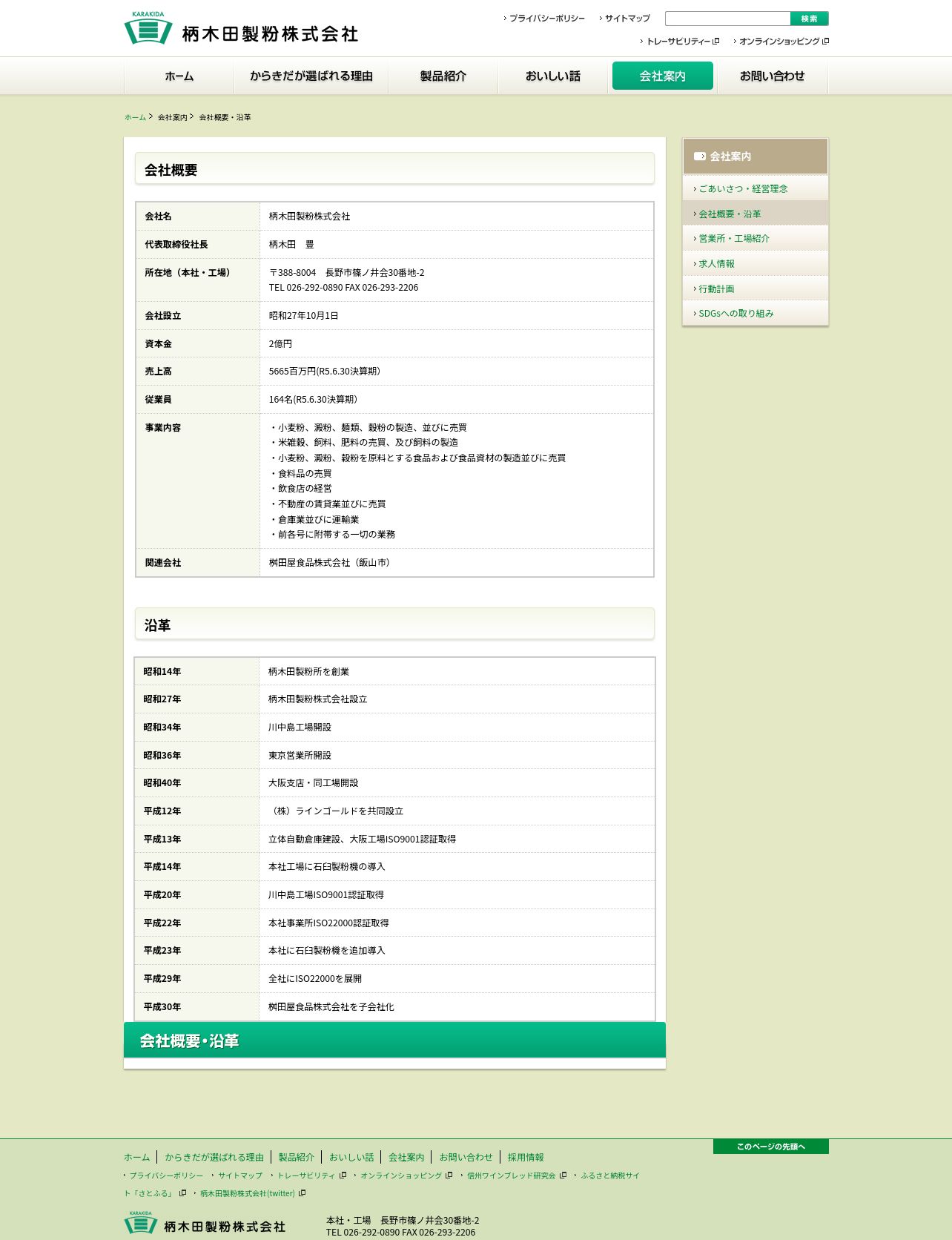Open the header オンラインショッピング external link
This screenshot has width=952, height=1240.
click(781, 42)
